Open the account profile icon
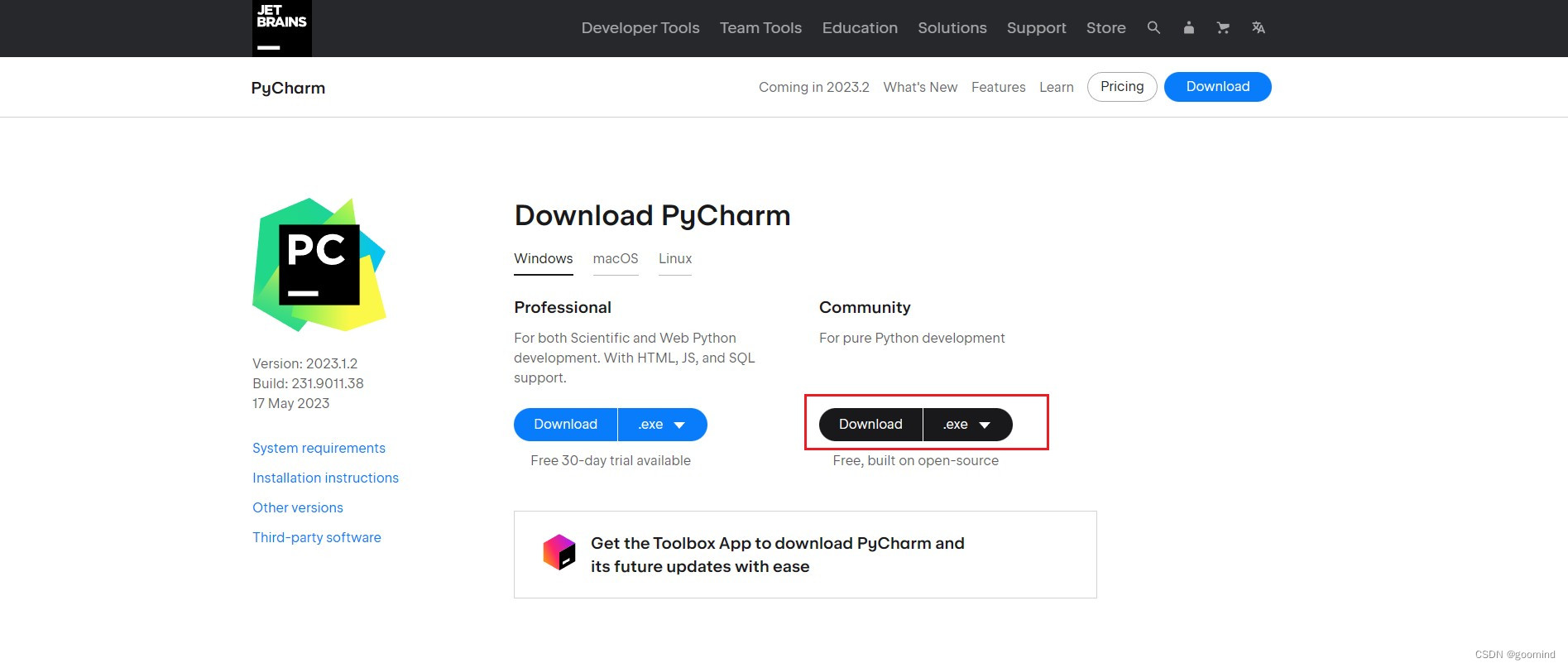 [1188, 27]
